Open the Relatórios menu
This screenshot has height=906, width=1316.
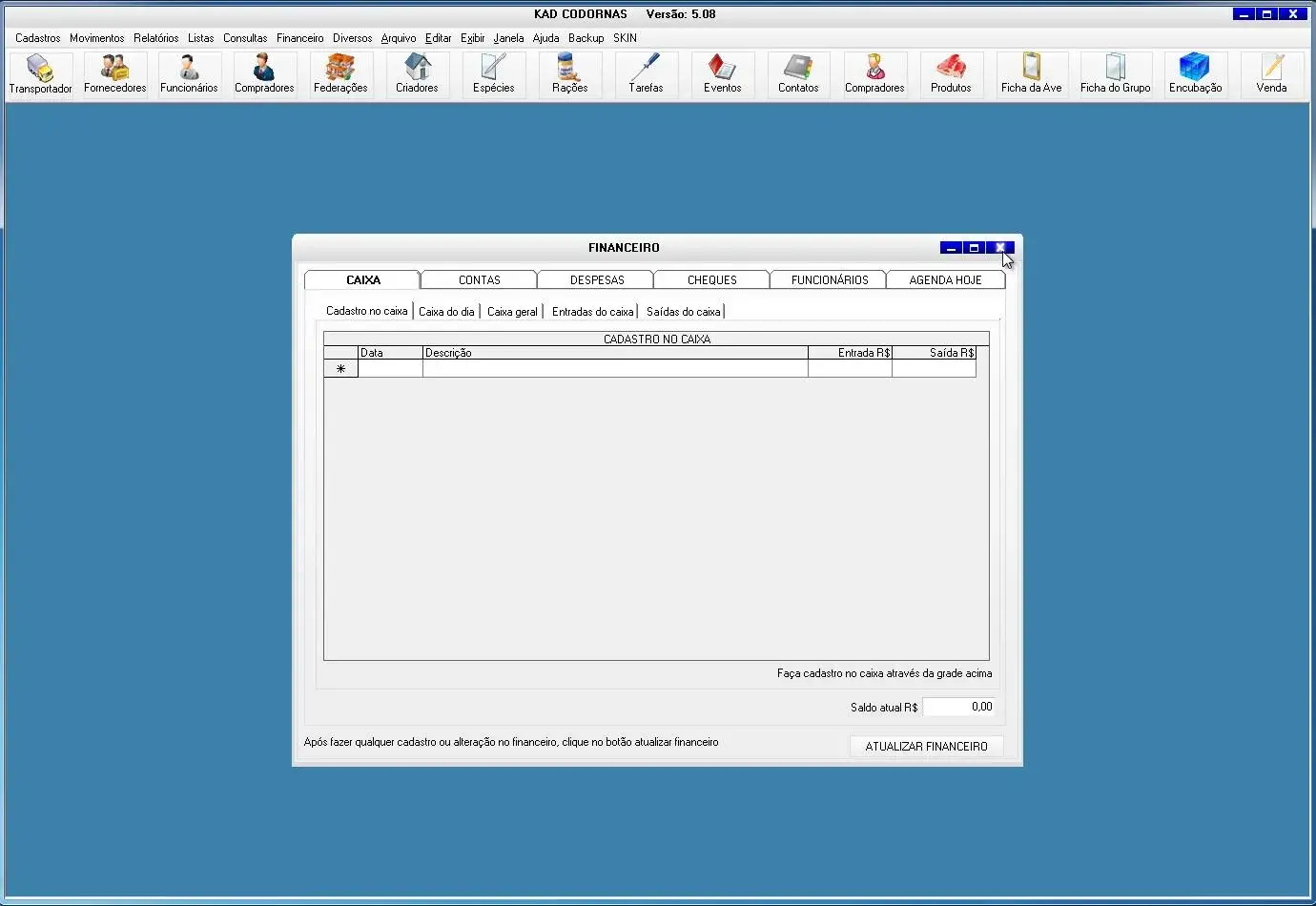155,38
